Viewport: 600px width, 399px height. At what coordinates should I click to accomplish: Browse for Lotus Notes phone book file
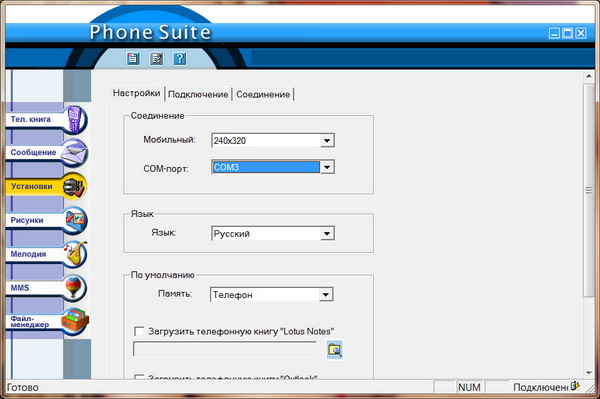click(335, 350)
